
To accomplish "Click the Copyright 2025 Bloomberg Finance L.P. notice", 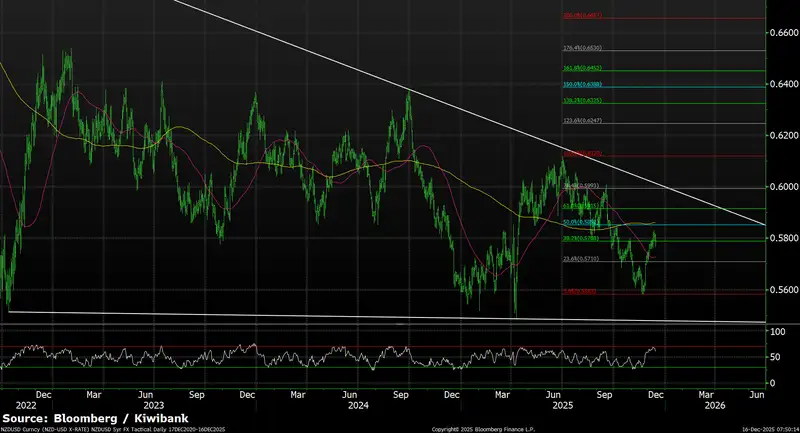I will coord(483,430).
